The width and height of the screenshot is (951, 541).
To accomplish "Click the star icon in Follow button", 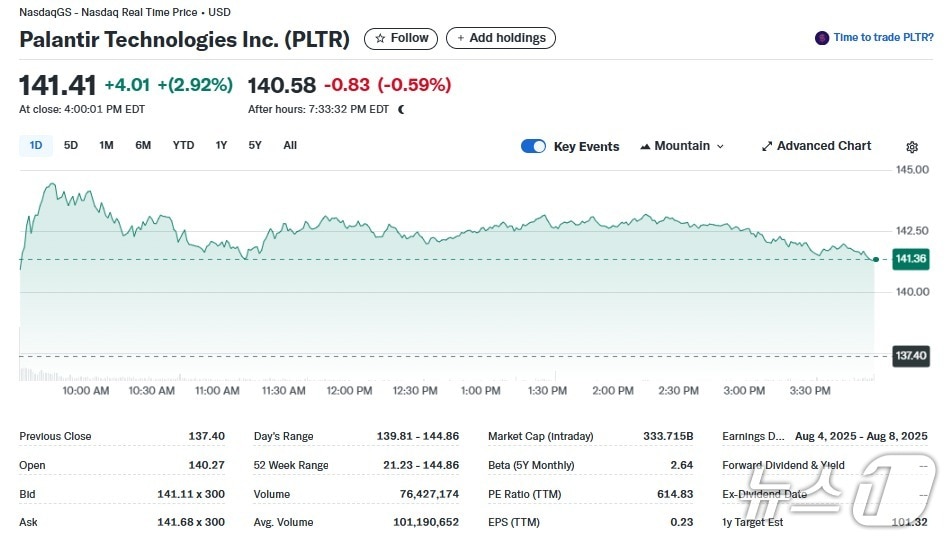I will pyautogui.click(x=380, y=39).
